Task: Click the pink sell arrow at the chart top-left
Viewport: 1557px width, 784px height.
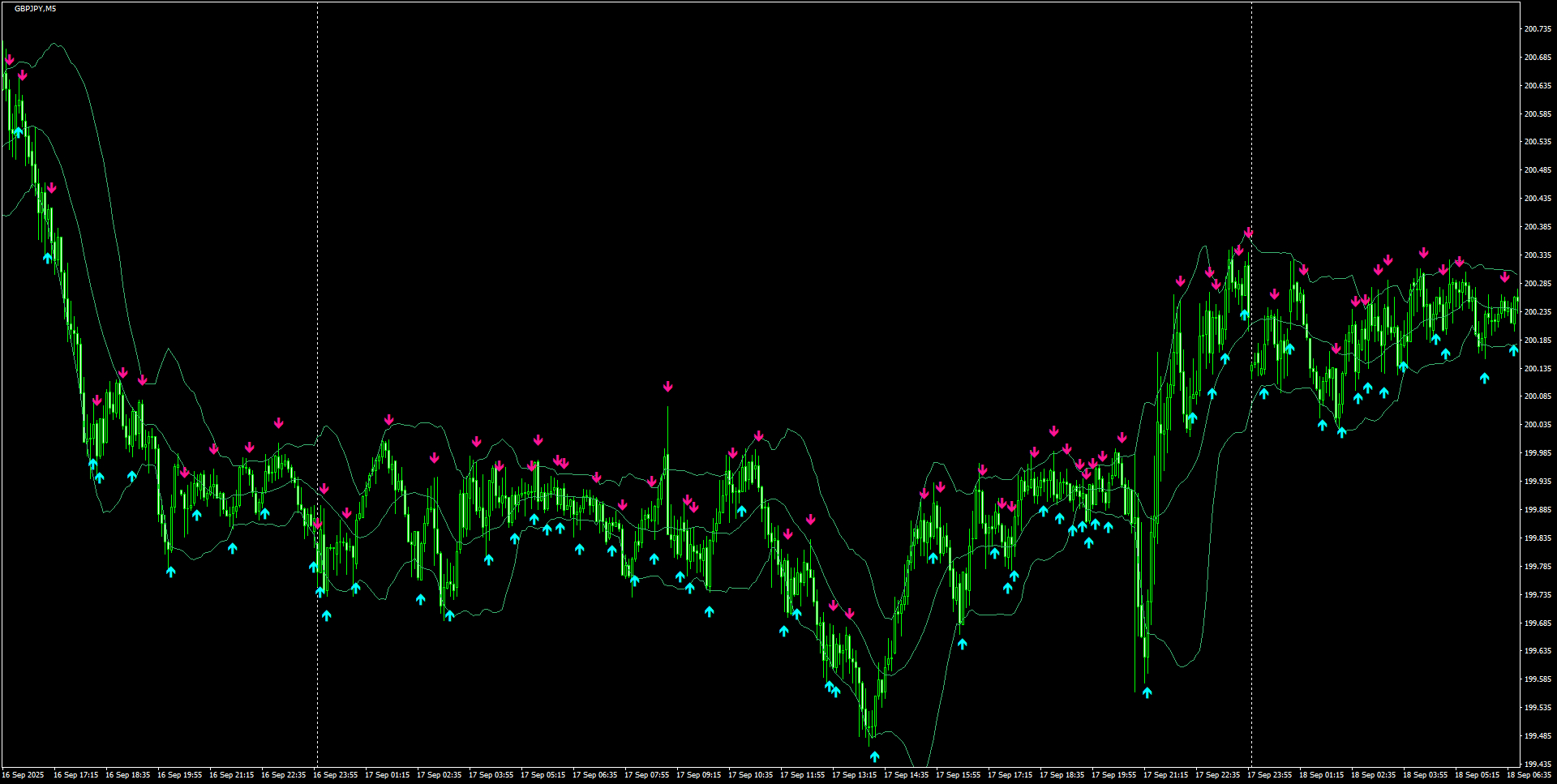Action: point(11,58)
